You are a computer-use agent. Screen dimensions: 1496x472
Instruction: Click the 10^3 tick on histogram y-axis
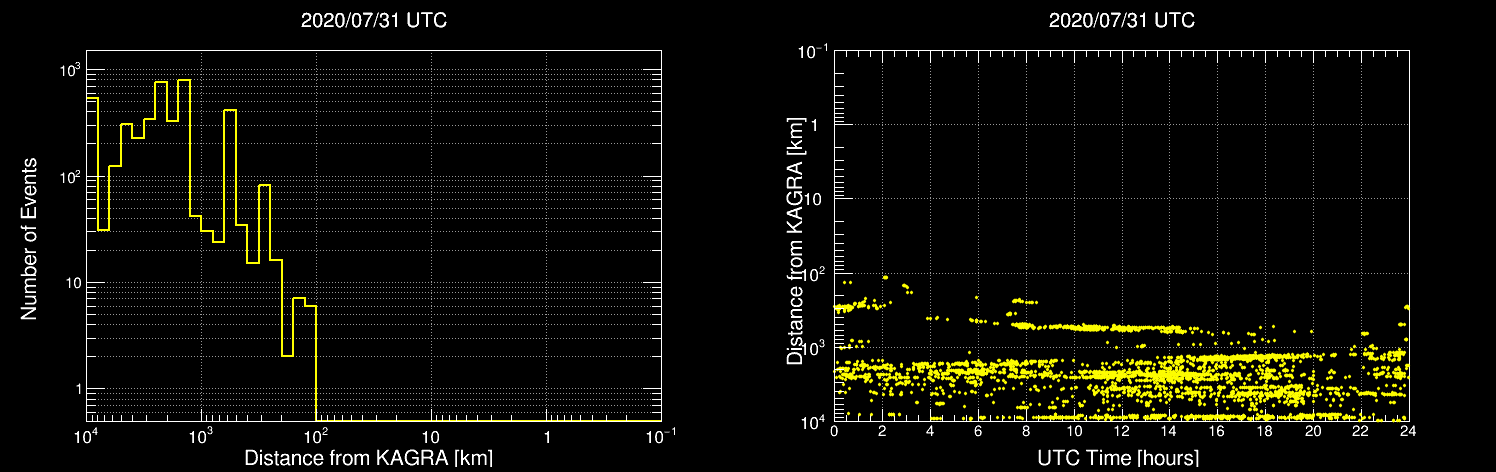tap(68, 72)
